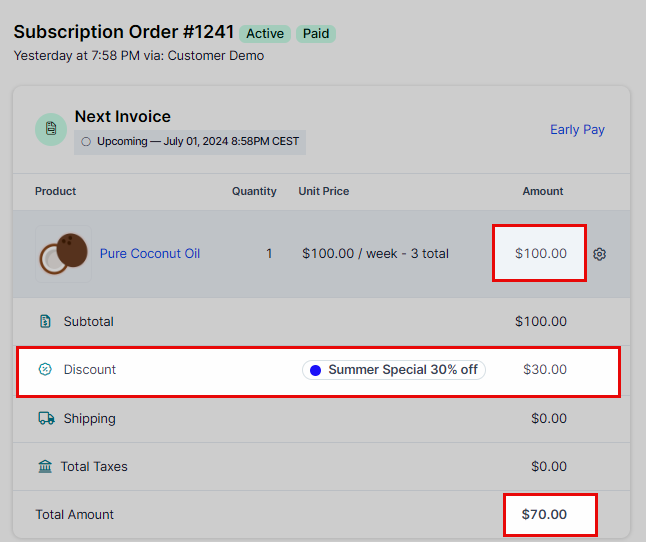This screenshot has width=646, height=542.
Task: Click the Early Pay link
Action: tap(577, 130)
